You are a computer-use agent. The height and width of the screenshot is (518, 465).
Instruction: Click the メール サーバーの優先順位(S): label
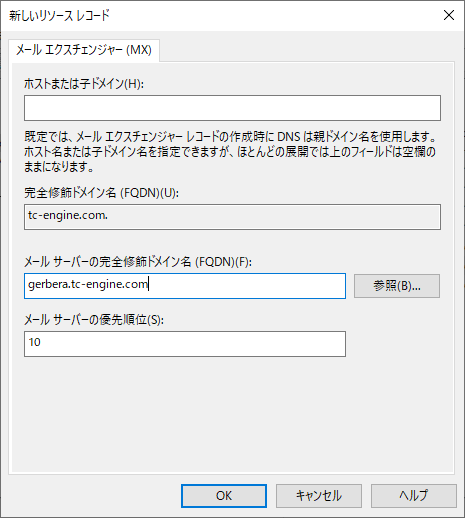click(x=94, y=320)
